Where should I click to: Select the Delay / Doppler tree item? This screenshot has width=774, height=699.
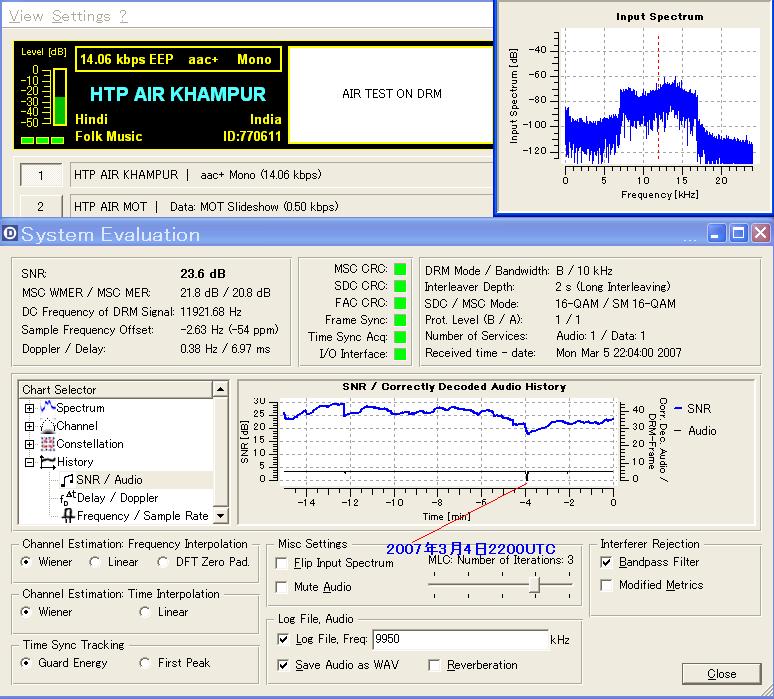coord(117,498)
